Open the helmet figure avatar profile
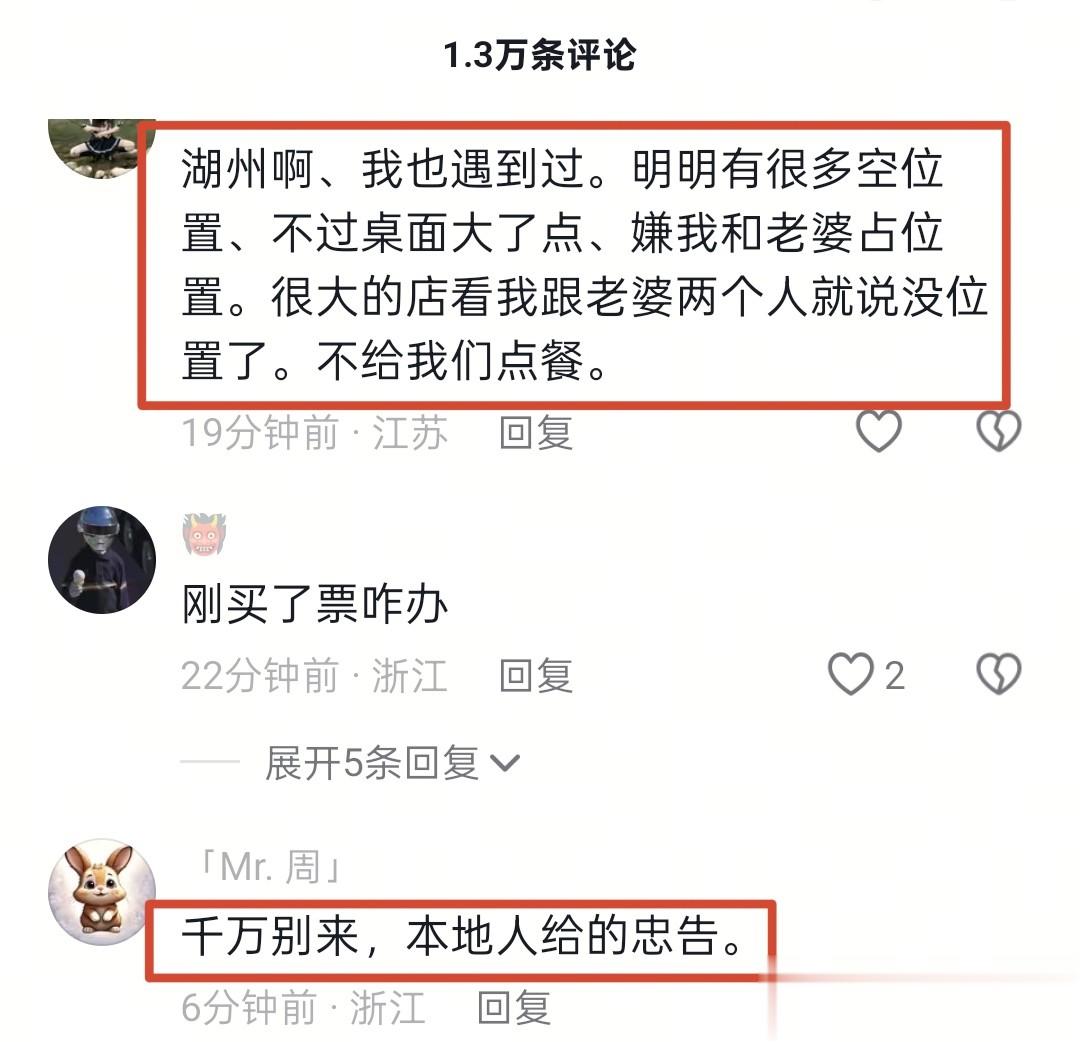 102,560
